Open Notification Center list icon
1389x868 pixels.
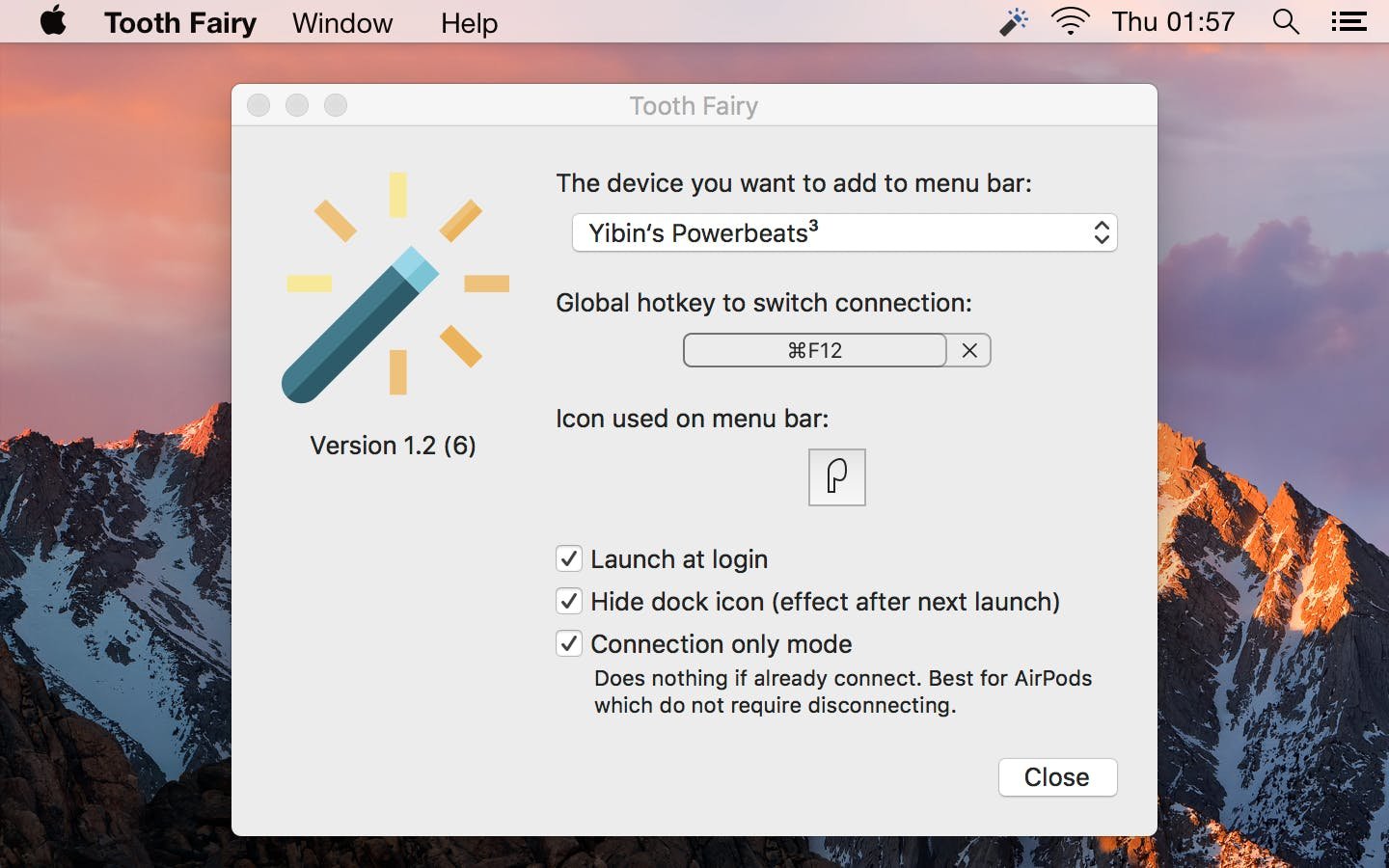(1348, 21)
